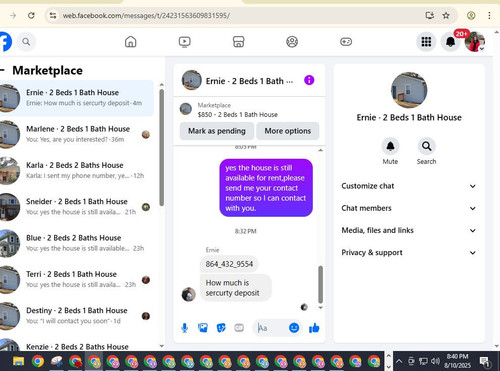The image size is (500, 371).
Task: Open the Notifications bell with 20+ badge
Action: 450,42
